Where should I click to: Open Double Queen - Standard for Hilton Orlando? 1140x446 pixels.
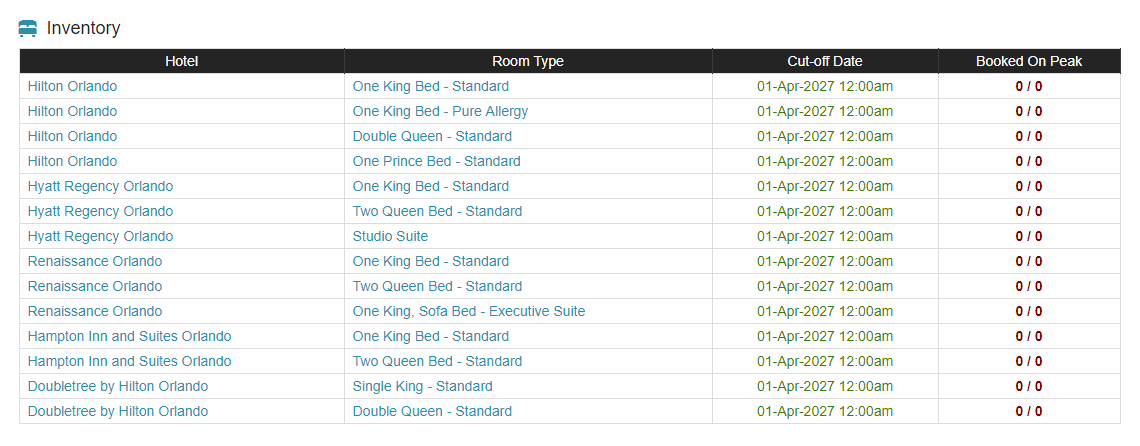tap(432, 136)
